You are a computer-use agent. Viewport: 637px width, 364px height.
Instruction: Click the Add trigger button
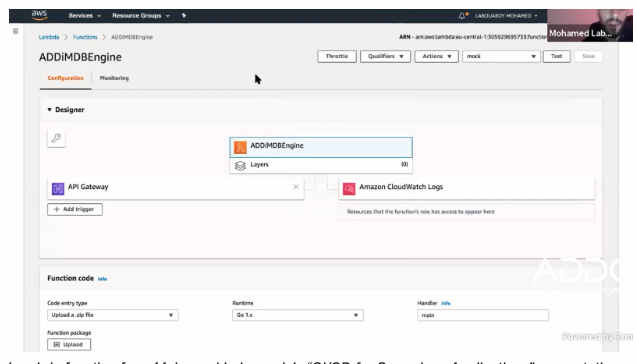point(75,209)
